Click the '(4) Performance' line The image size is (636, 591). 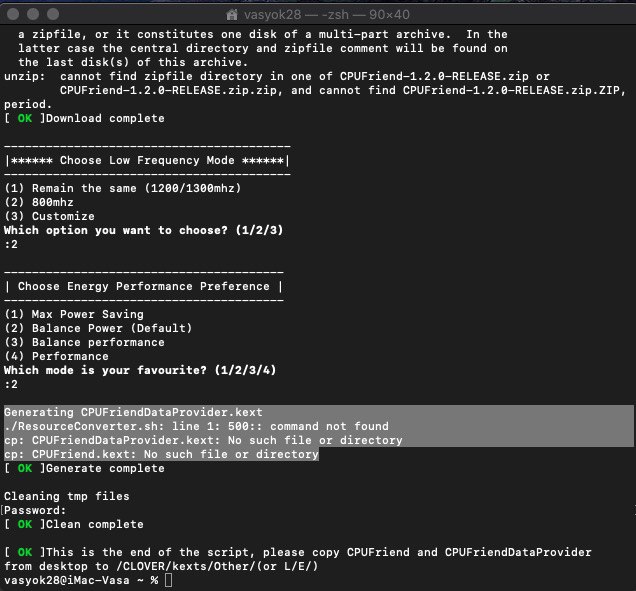pos(56,356)
